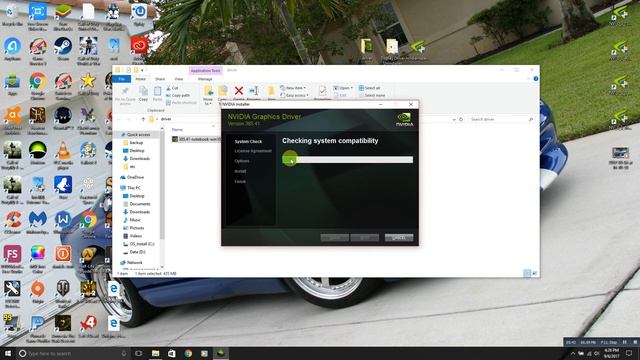
Task: Select Pictures under This PC
Action: (133, 228)
